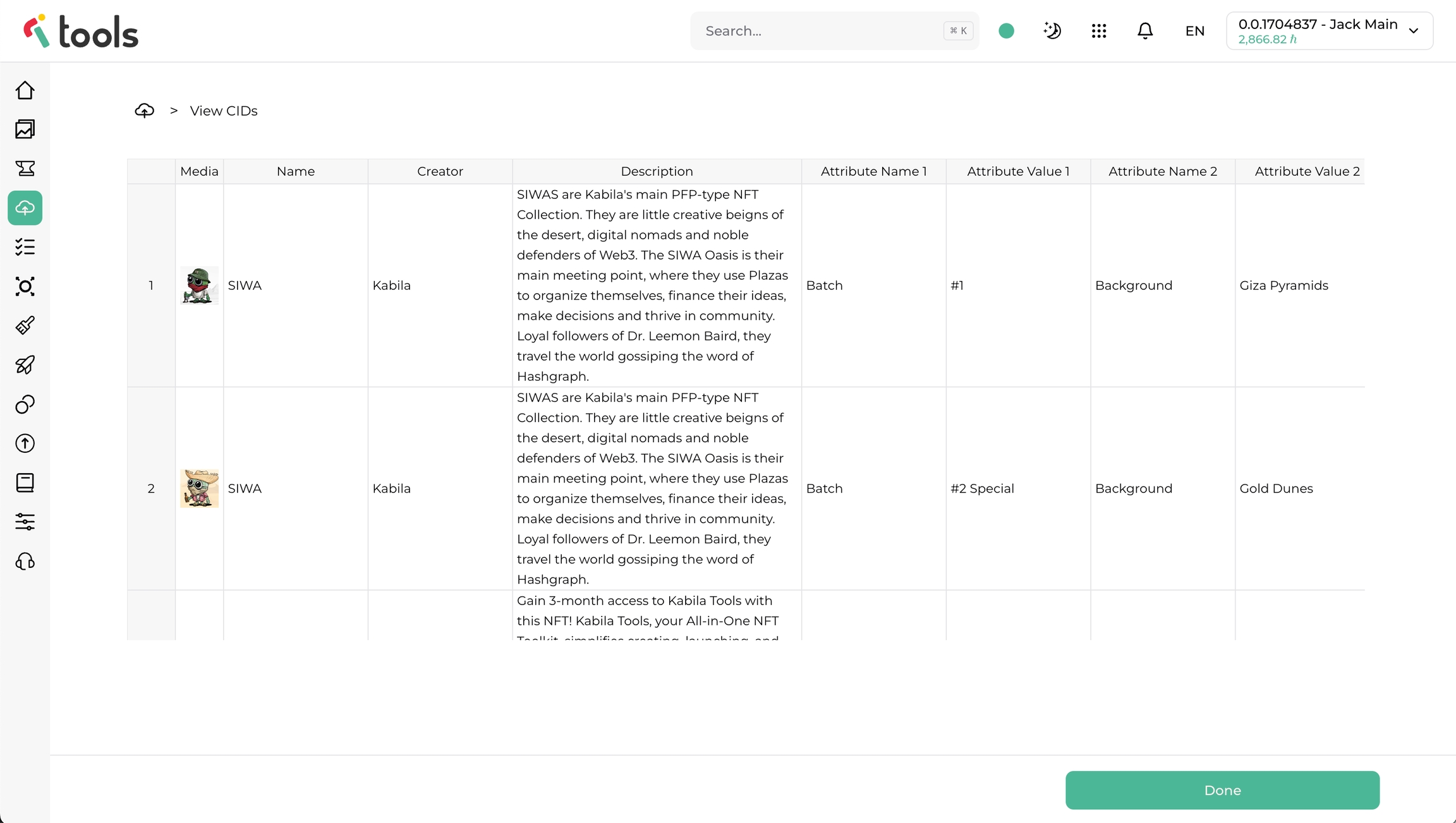Open notifications bell
Screen dimensions: 1456x823
1145,30
